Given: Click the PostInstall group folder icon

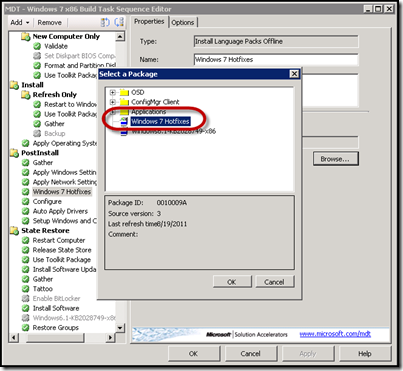Looking at the screenshot, I should 14,153.
